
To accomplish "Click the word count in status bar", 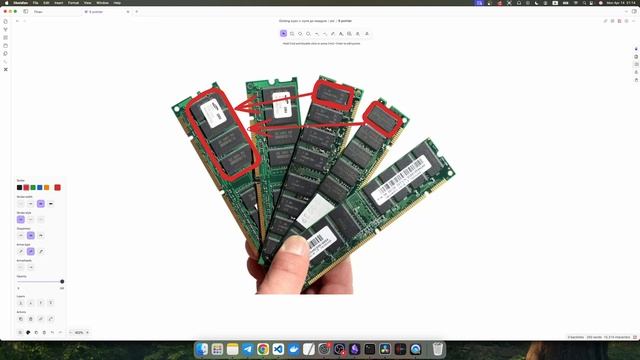I will [594, 337].
